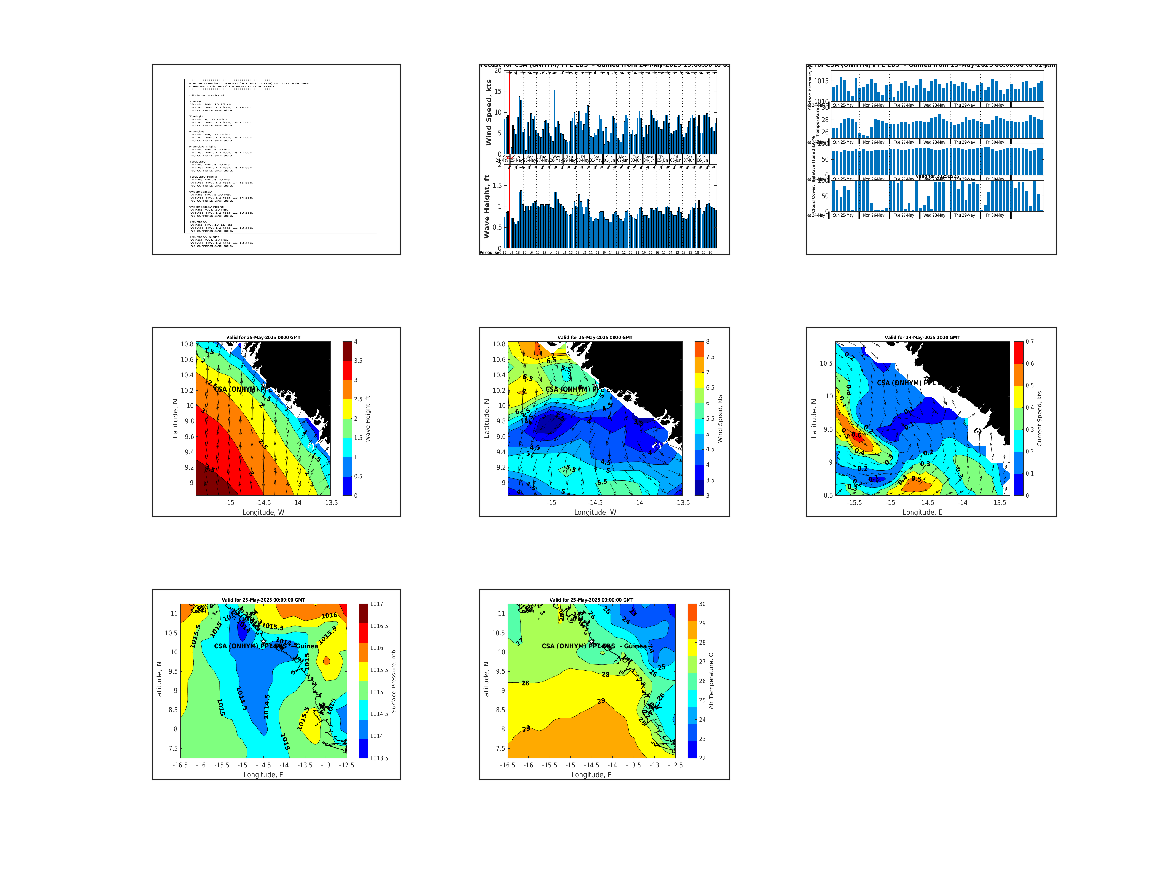Click the Longitude, E label under temperature map
The image size is (1167, 875).
591,775
